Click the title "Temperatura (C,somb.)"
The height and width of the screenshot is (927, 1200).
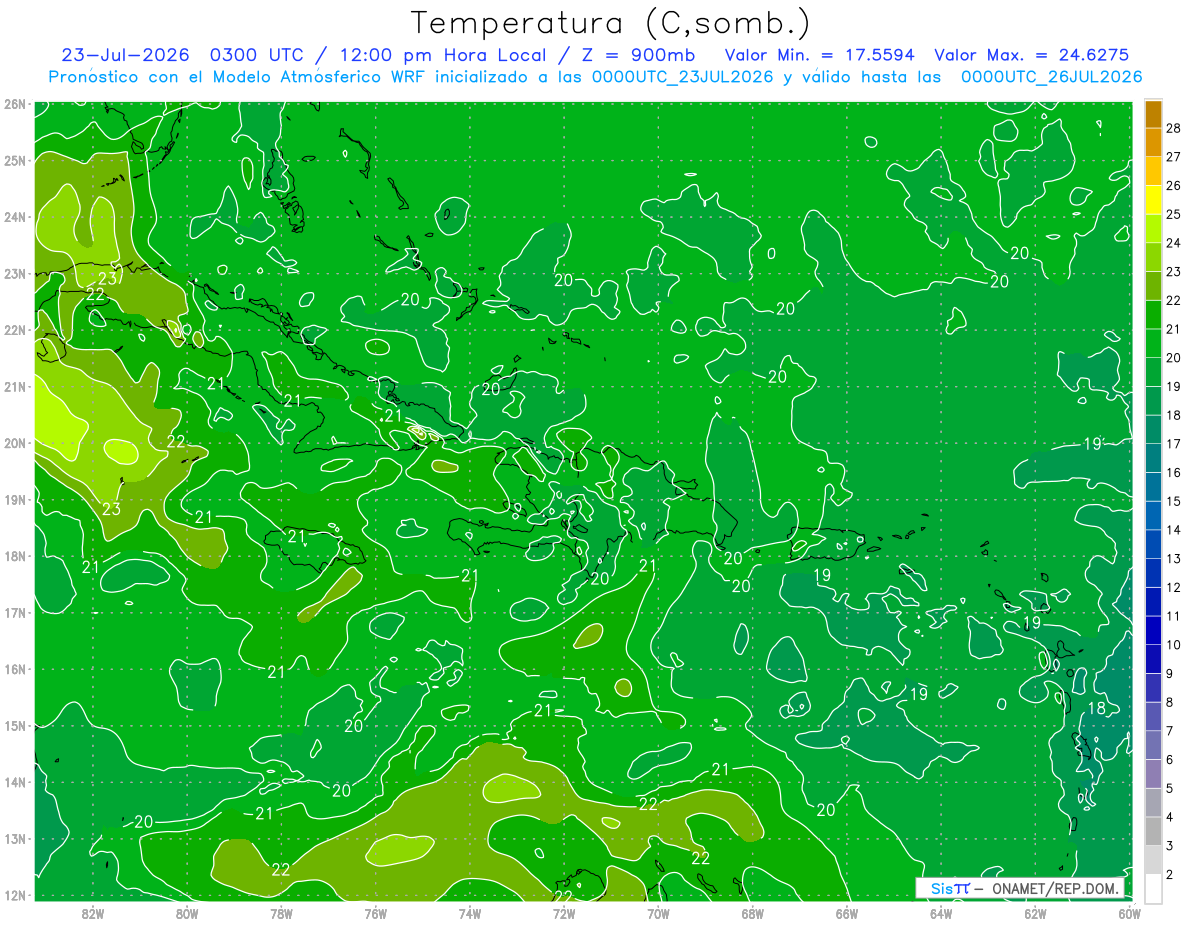[x=611, y=23]
